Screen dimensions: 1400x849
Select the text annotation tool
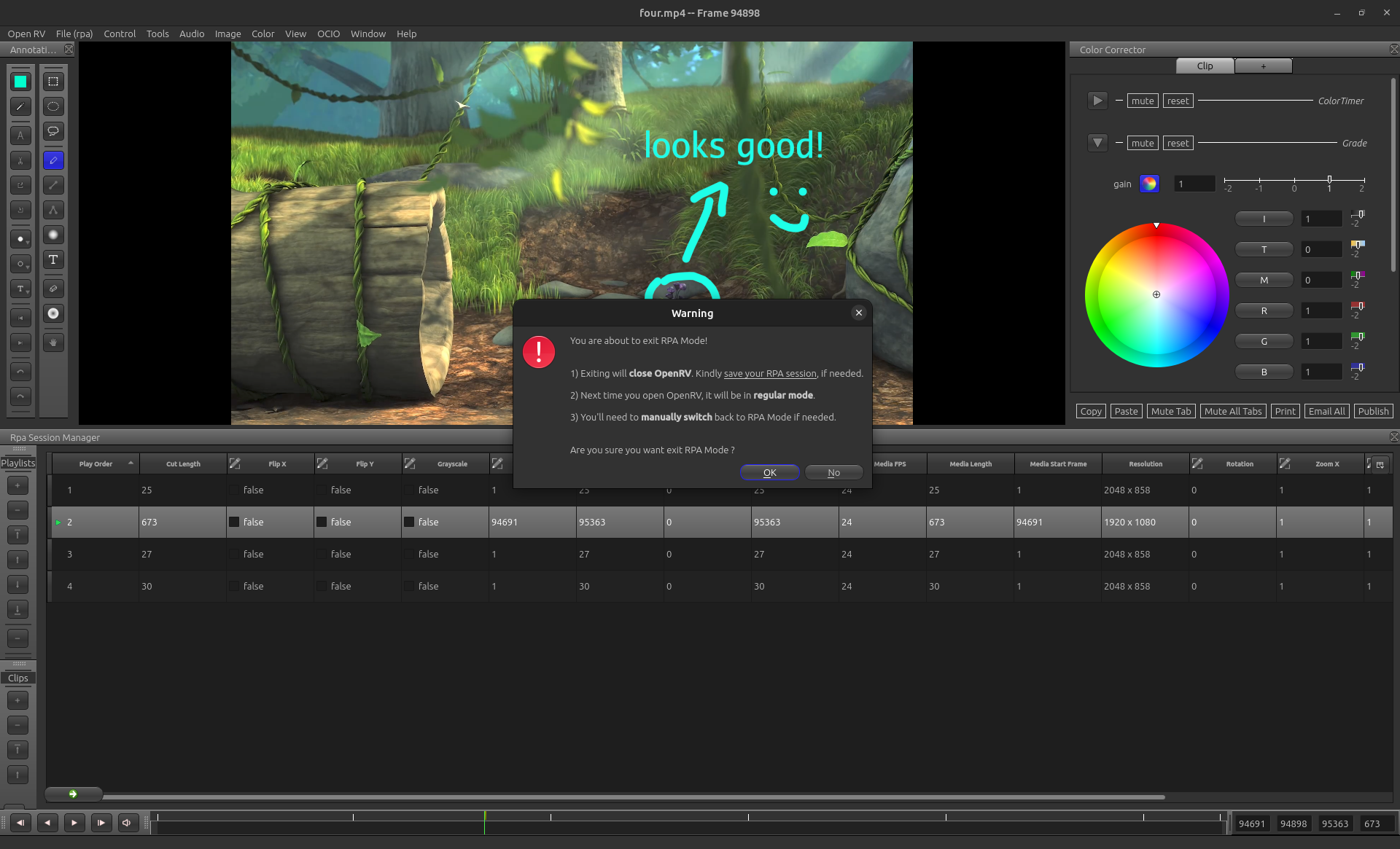pos(53,259)
